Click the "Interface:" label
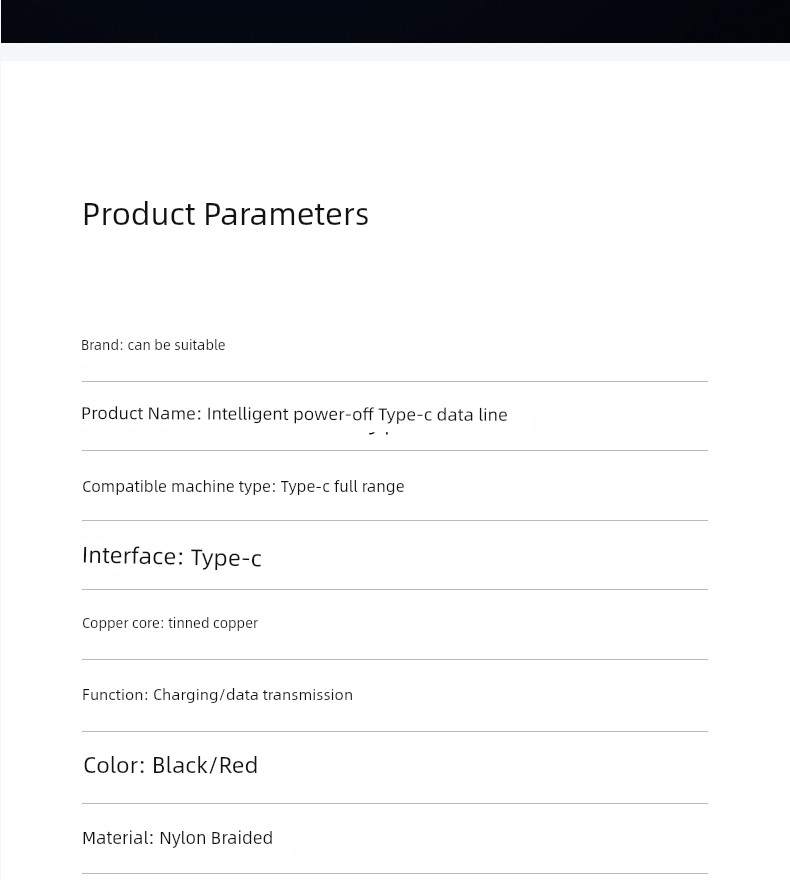This screenshot has height=880, width=790. 133,556
